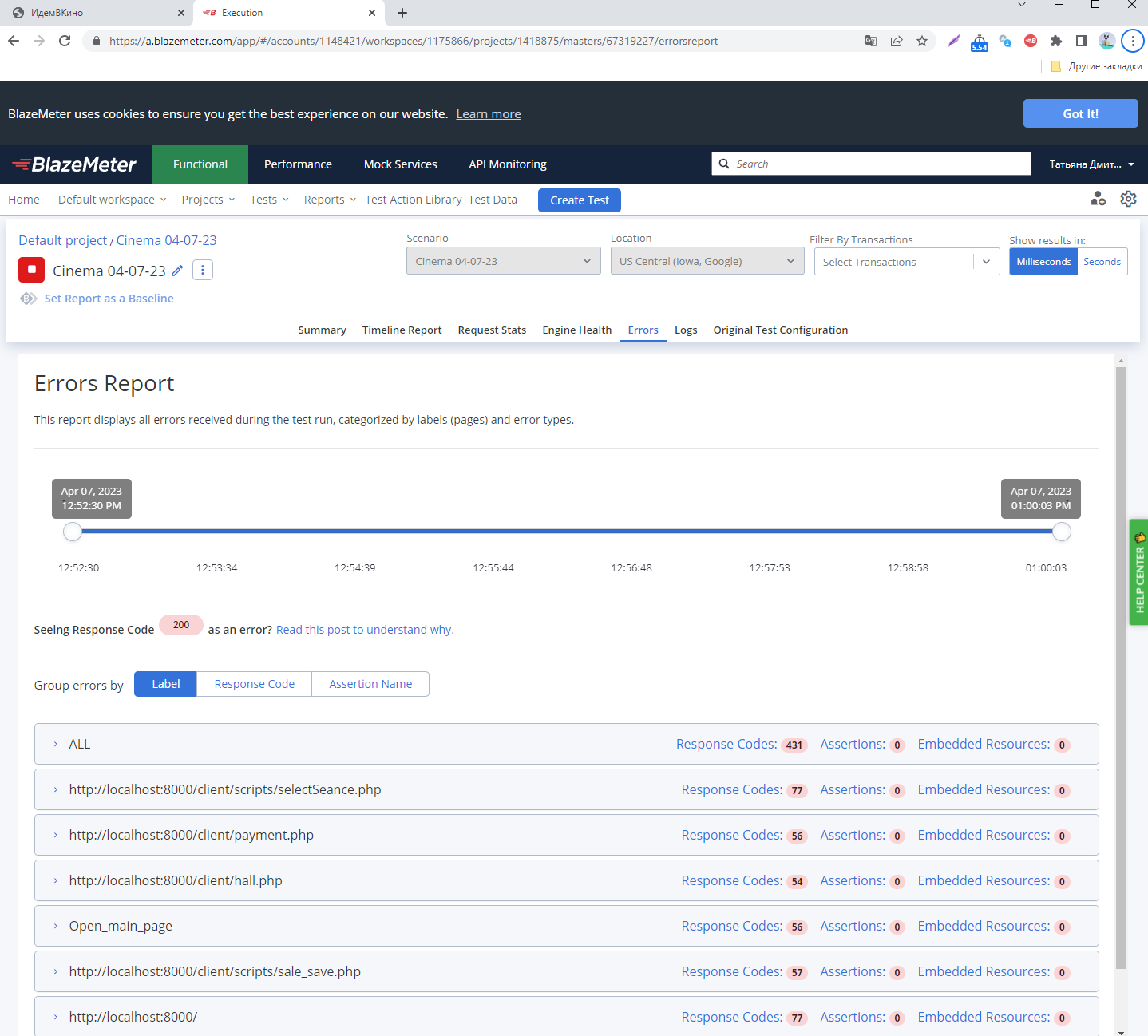Click inside the Search field

[x=870, y=164]
